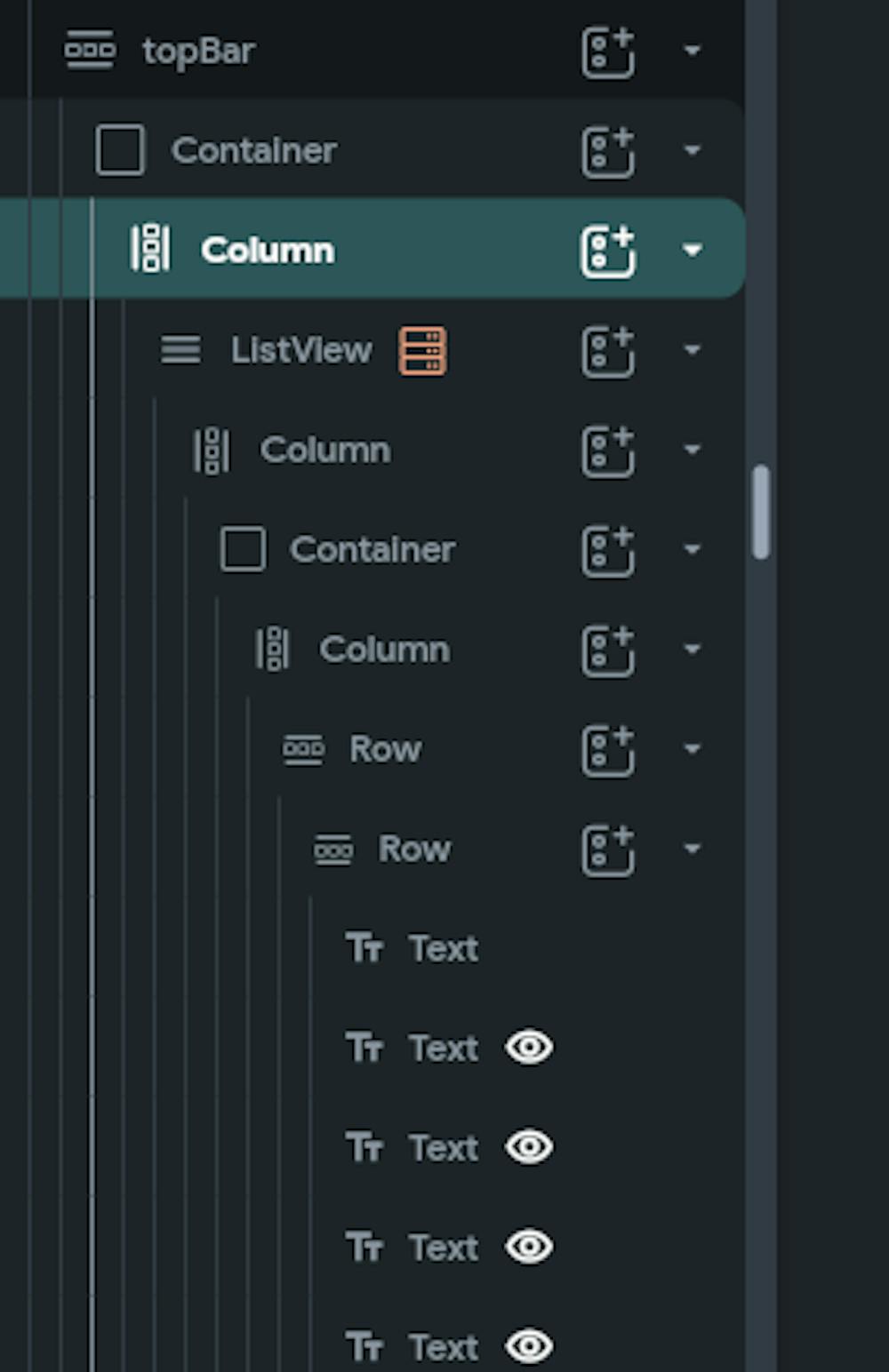Image resolution: width=889 pixels, height=1372 pixels.
Task: Collapse the topBar node using its arrow
Action: [693, 52]
